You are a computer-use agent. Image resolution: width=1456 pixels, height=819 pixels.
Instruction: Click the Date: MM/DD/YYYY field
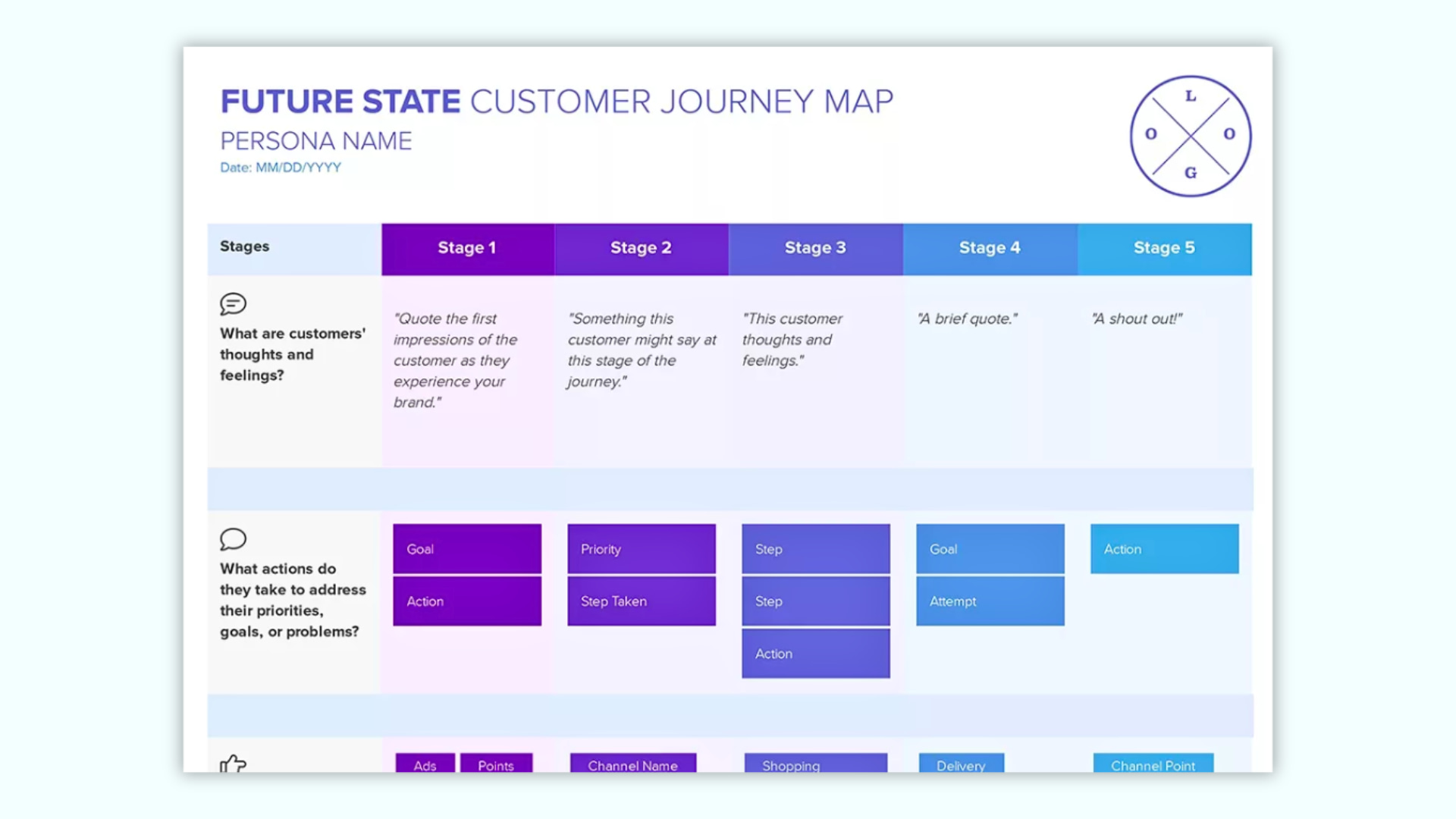coord(281,168)
